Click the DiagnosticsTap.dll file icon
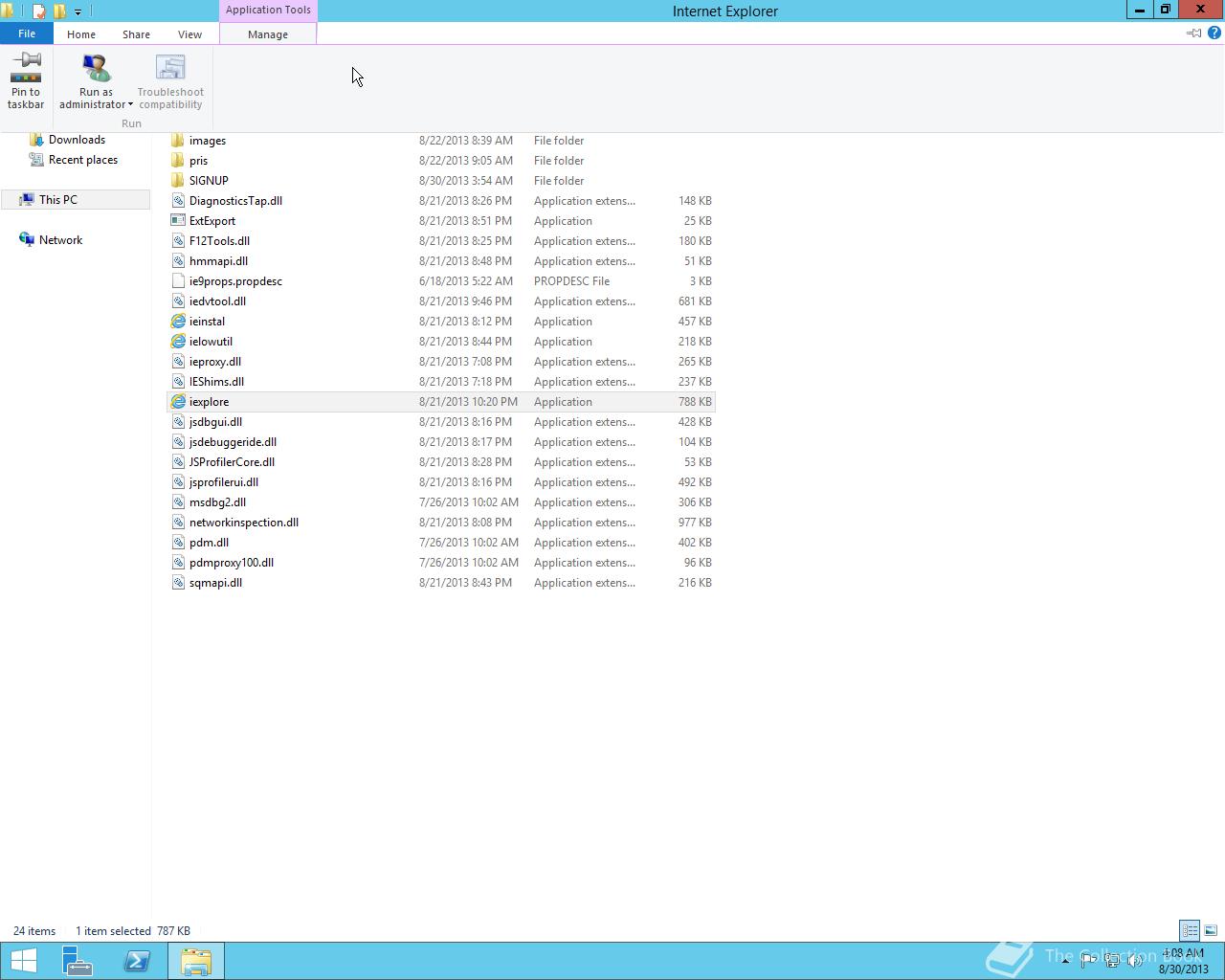Viewport: 1225px width, 980px height. (x=178, y=201)
